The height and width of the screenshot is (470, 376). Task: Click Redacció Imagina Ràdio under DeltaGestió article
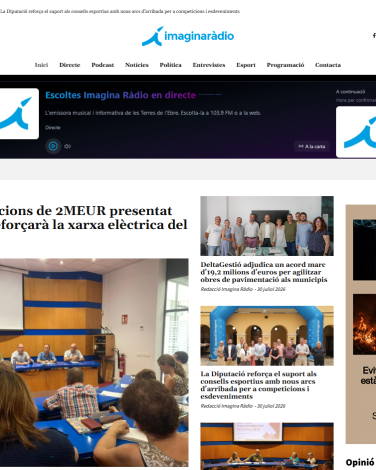click(227, 289)
